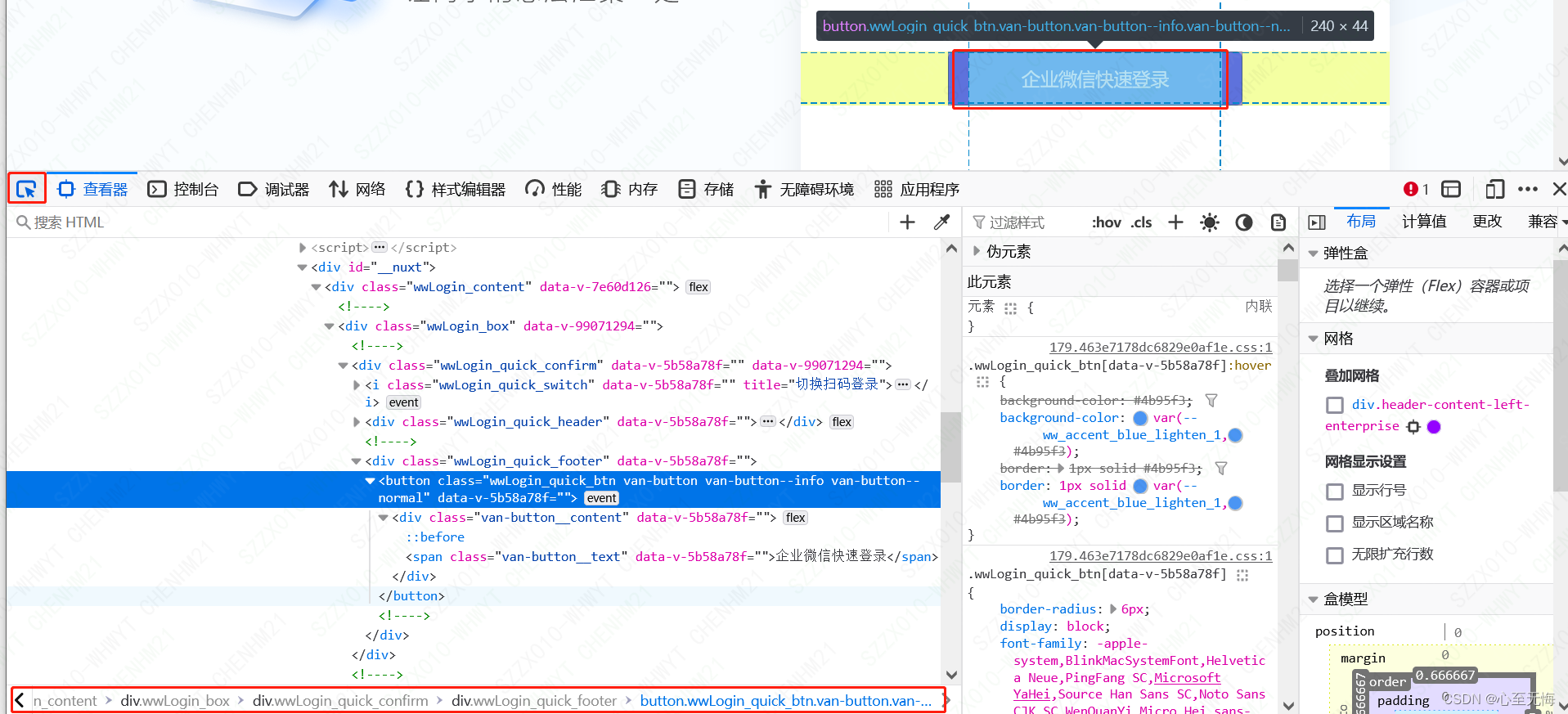Expand the collapsed script node
1568x714 pixels.
pyautogui.click(x=303, y=247)
